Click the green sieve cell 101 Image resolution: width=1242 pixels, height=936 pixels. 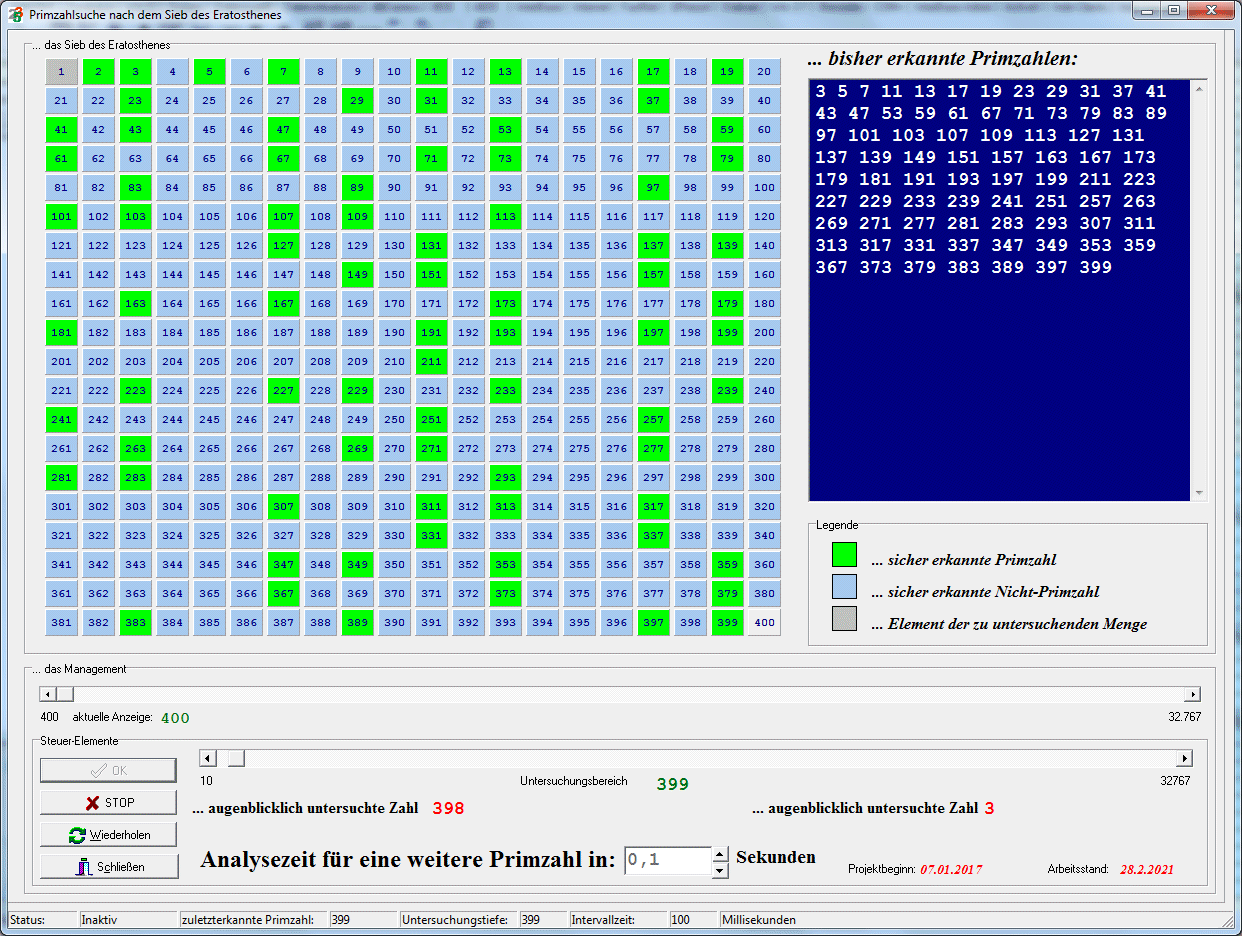click(x=62, y=217)
